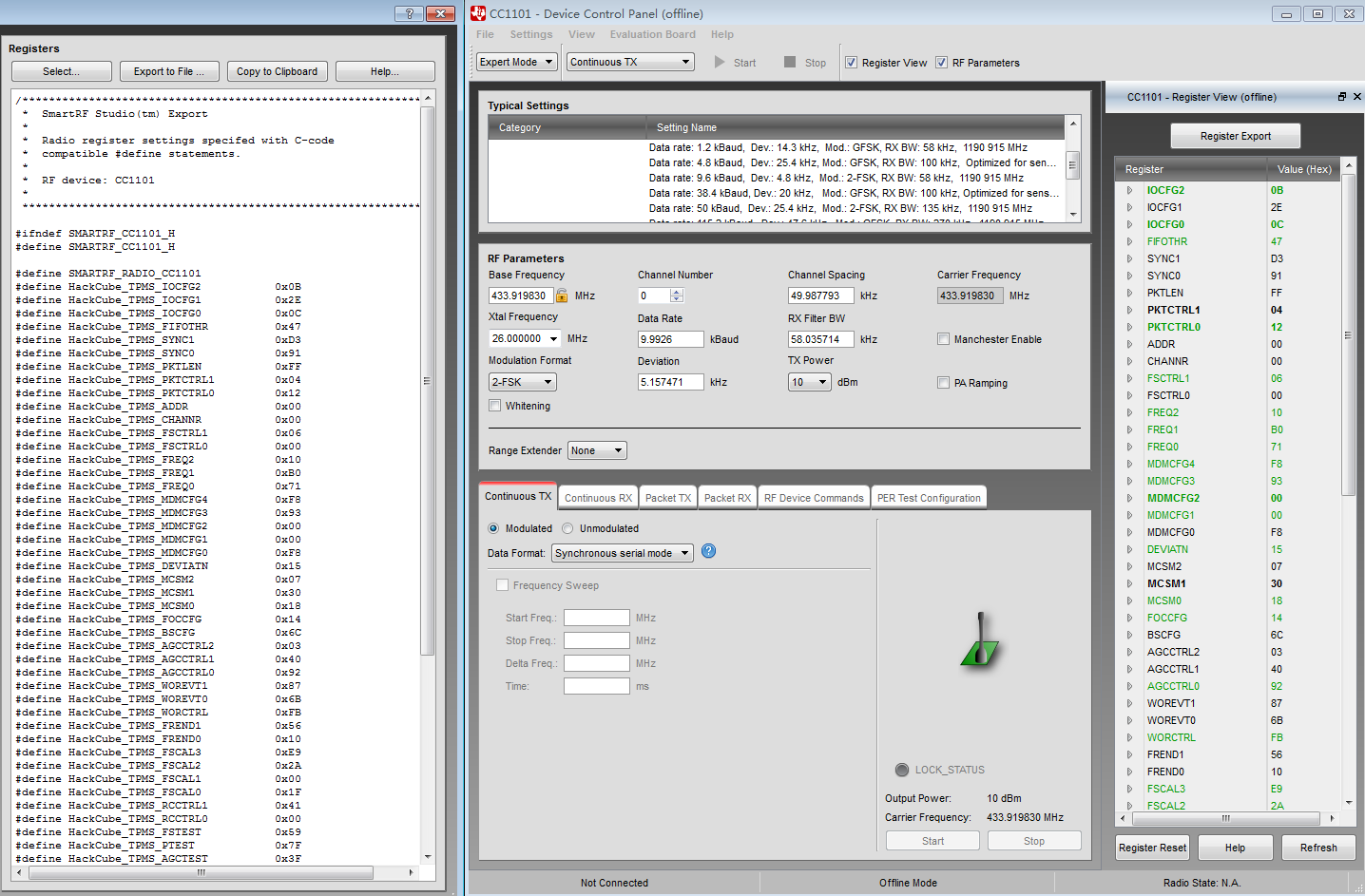This screenshot has width=1365, height=896.
Task: Switch to the PER Test Configuration tab
Action: [929, 498]
